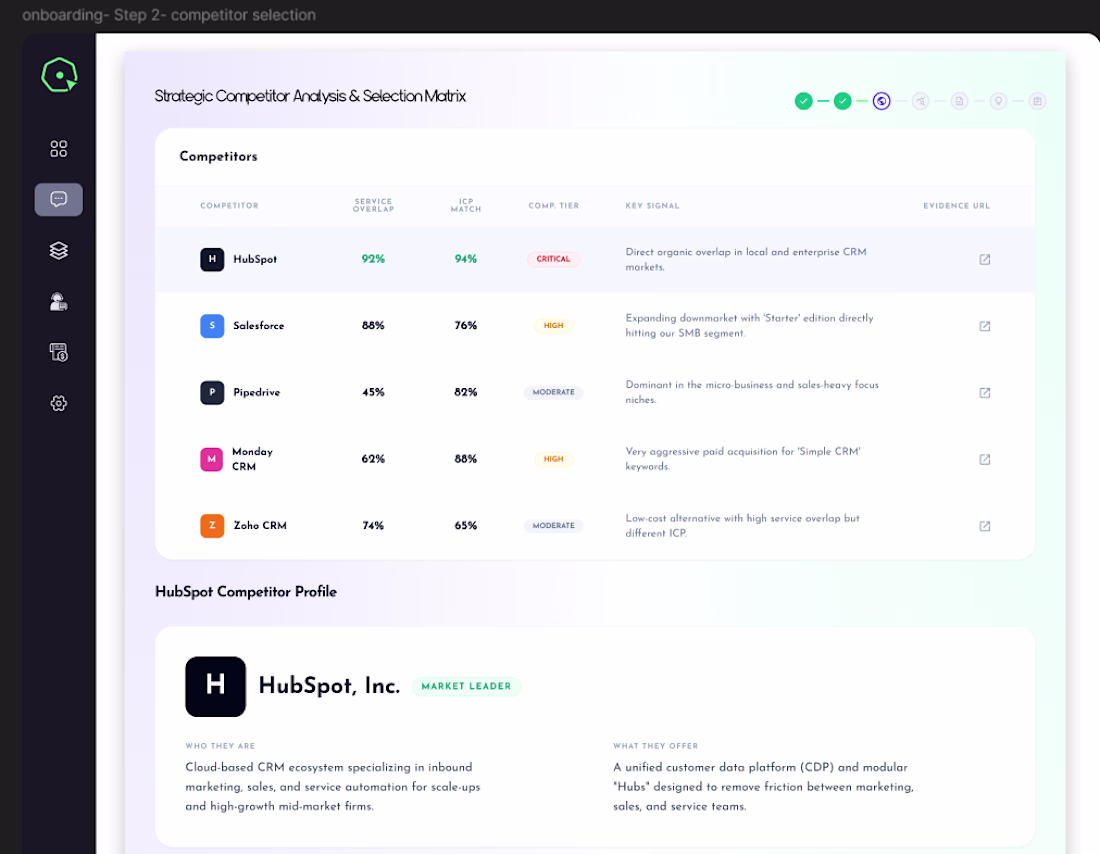Click Salesforce 88% service overlap value
1100x854 pixels.
coord(373,326)
